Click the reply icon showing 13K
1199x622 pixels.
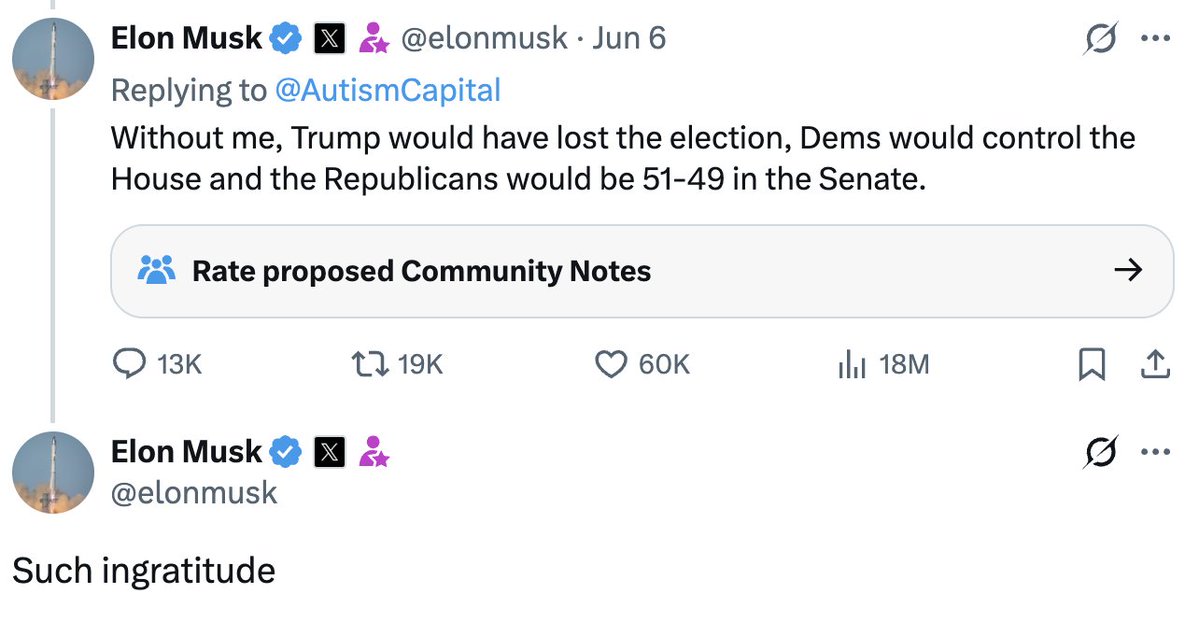point(131,365)
